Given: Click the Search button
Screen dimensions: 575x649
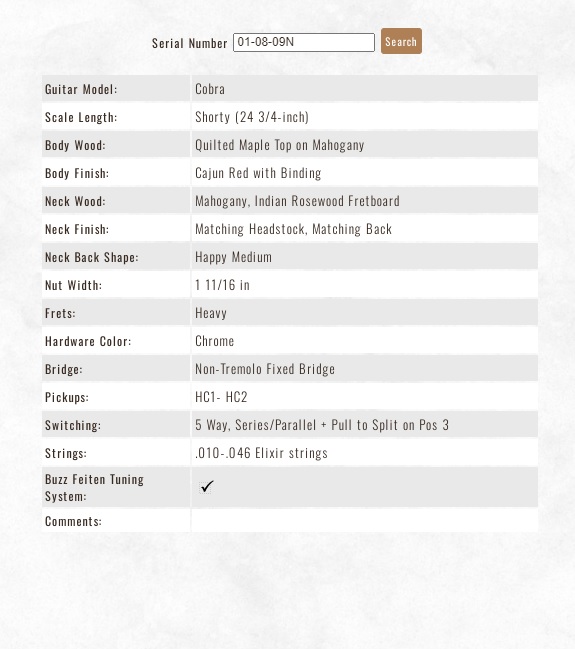Looking at the screenshot, I should [x=401, y=41].
